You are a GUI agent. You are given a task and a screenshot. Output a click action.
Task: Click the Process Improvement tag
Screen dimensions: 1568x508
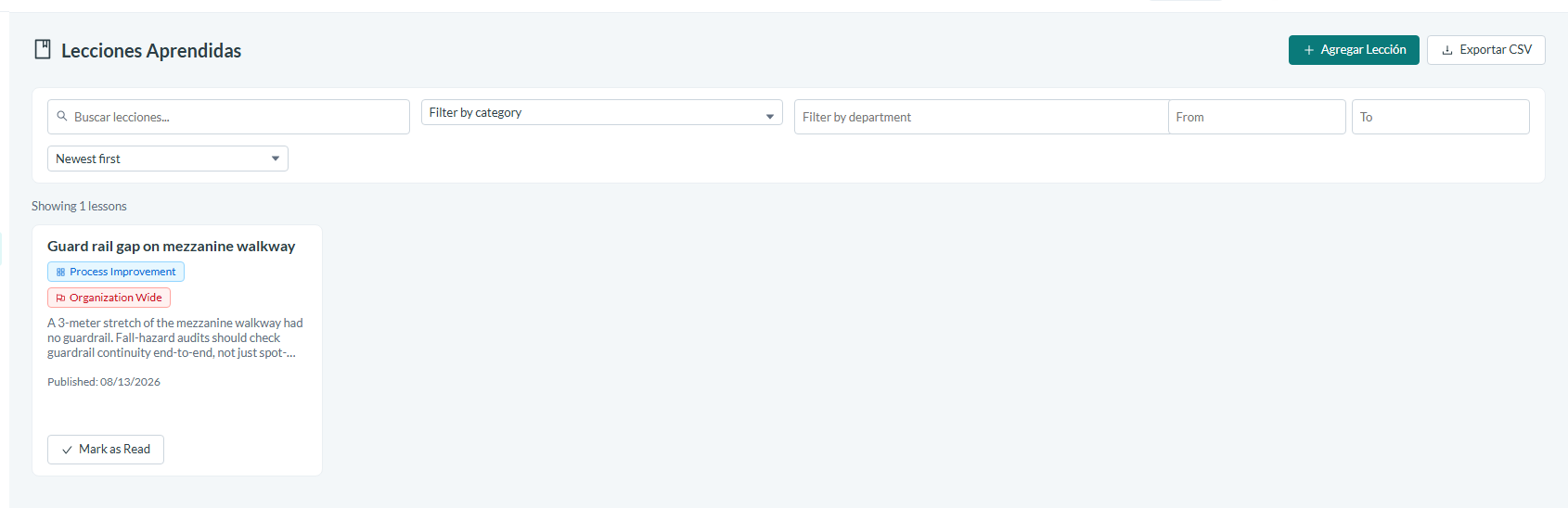tap(116, 272)
